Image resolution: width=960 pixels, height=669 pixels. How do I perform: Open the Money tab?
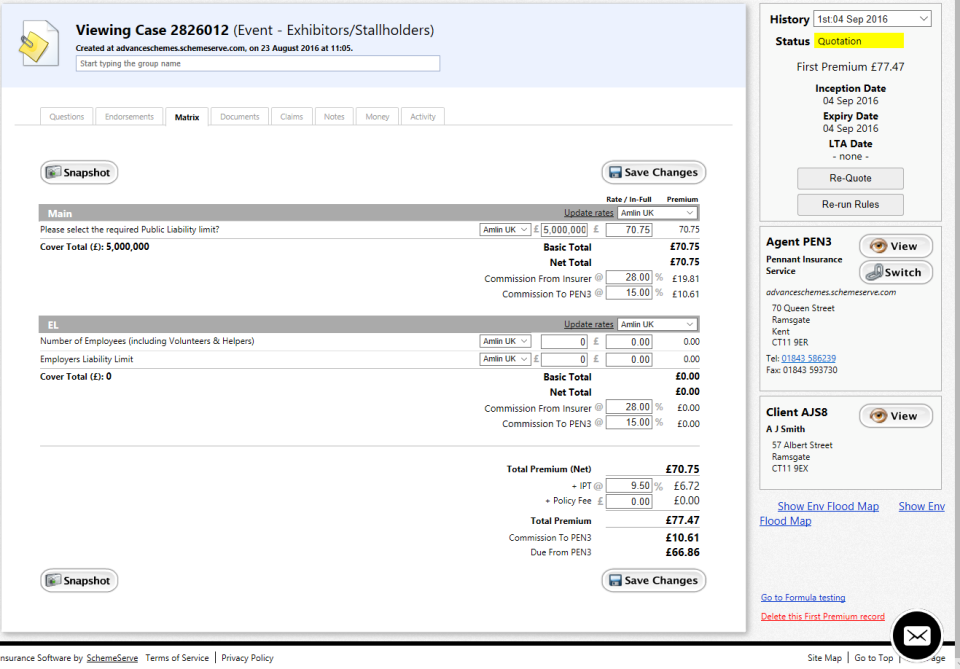tap(377, 116)
